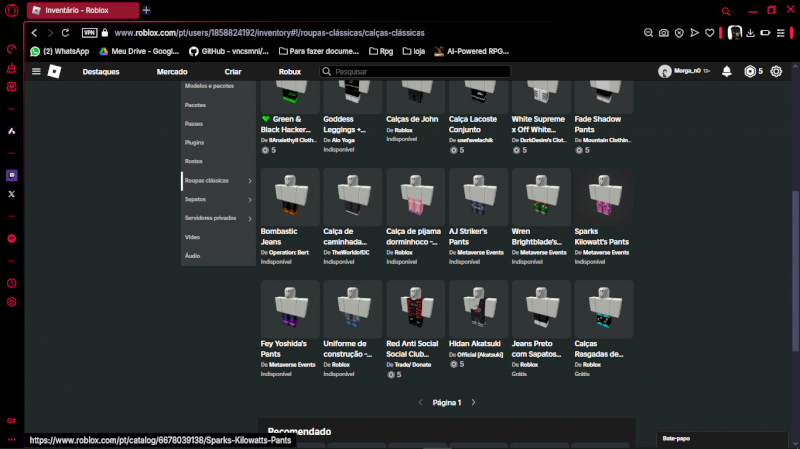Open the notifications bell

pos(727,72)
